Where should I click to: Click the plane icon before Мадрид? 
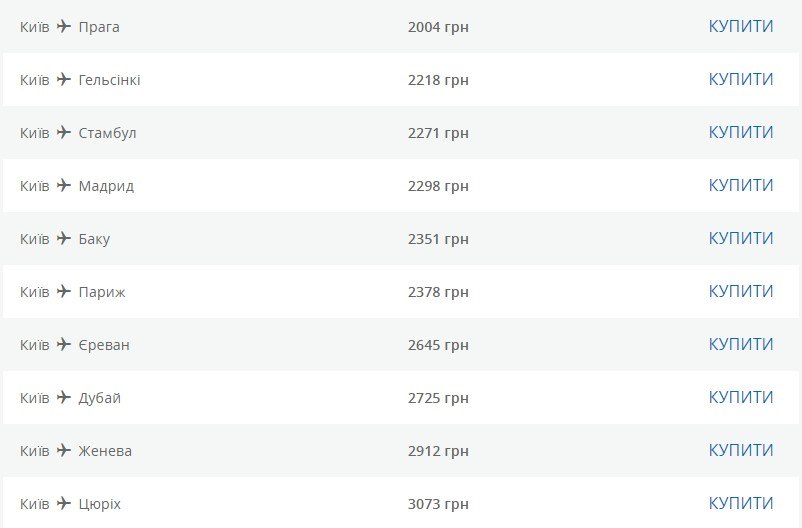64,185
